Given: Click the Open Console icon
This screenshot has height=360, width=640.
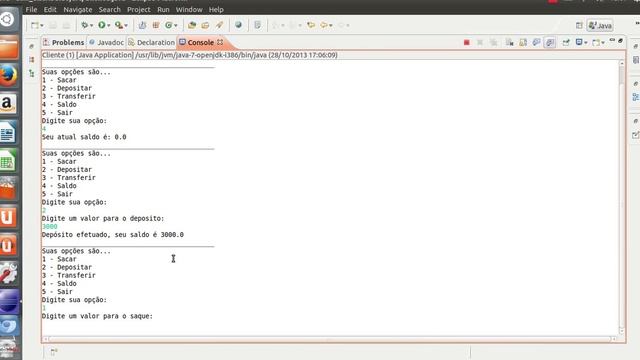Looking at the screenshot, I should [596, 42].
